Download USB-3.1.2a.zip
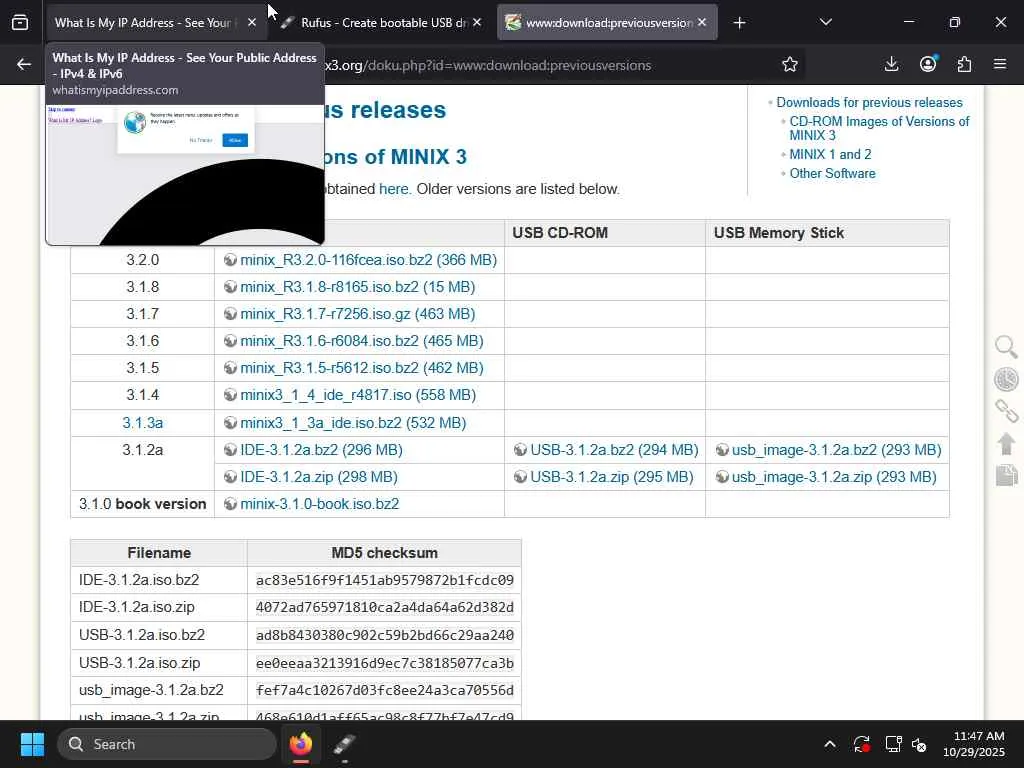This screenshot has width=1024, height=768. point(612,477)
